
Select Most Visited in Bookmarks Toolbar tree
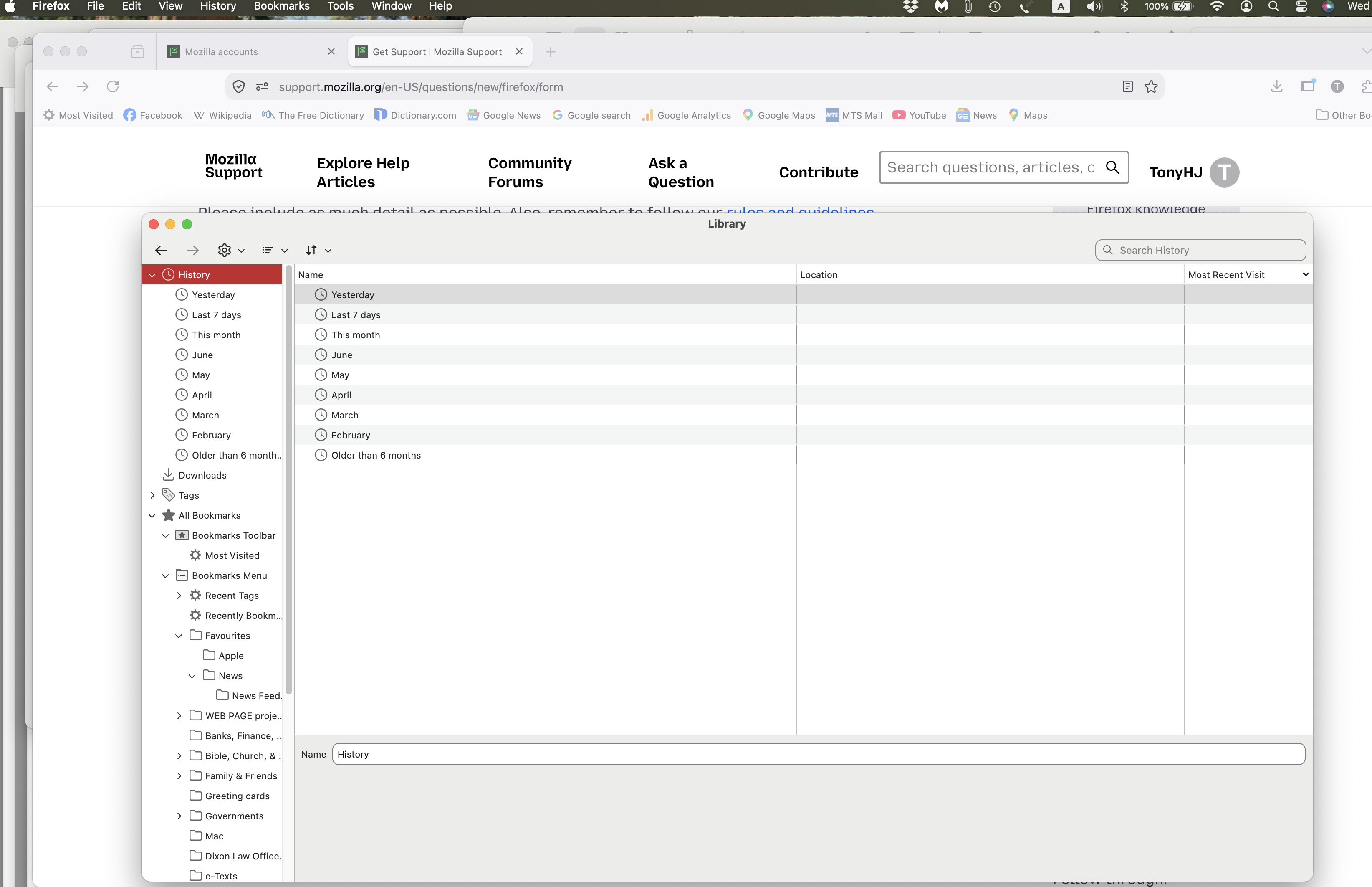[232, 555]
